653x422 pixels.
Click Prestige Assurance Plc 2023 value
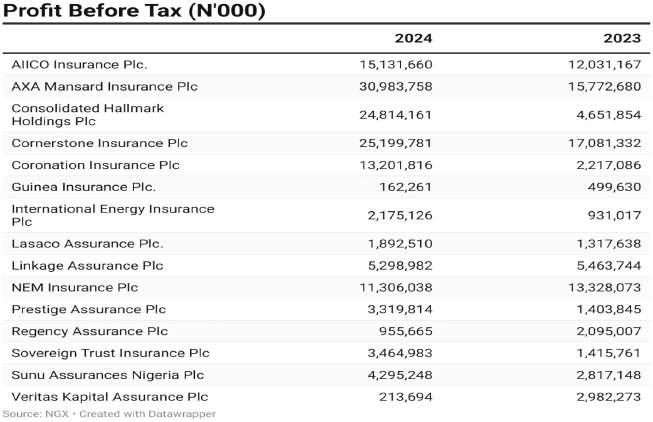tap(608, 310)
